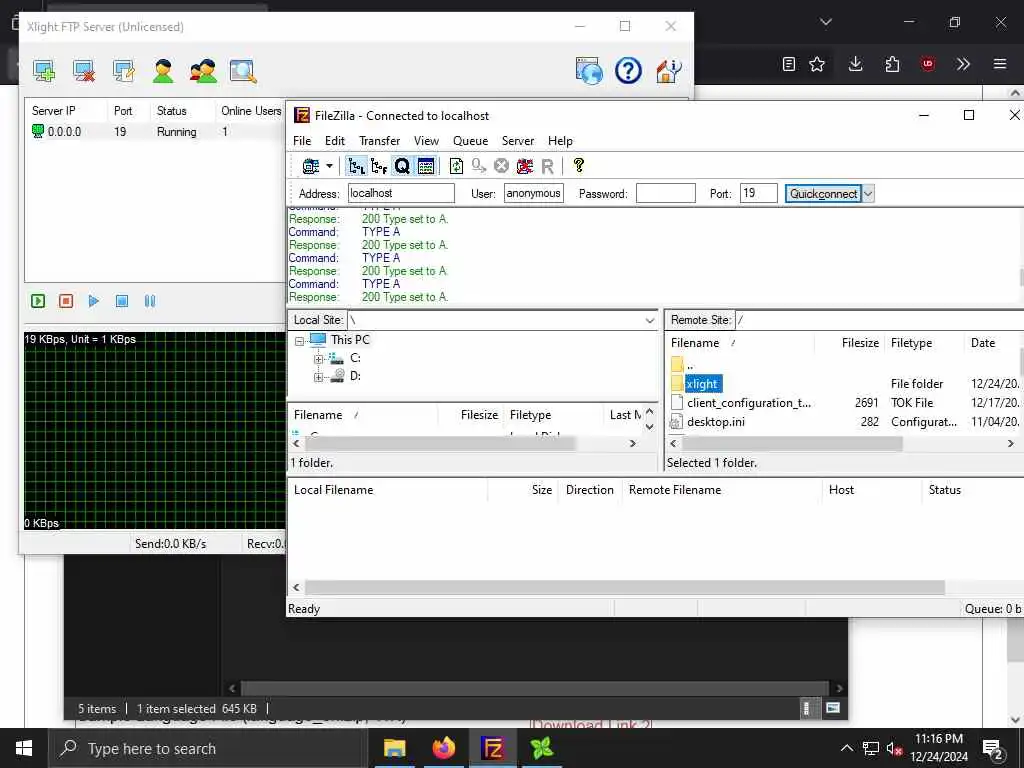Click the blue play triangle in Xlight
Image resolution: width=1024 pixels, height=768 pixels.
coord(94,301)
